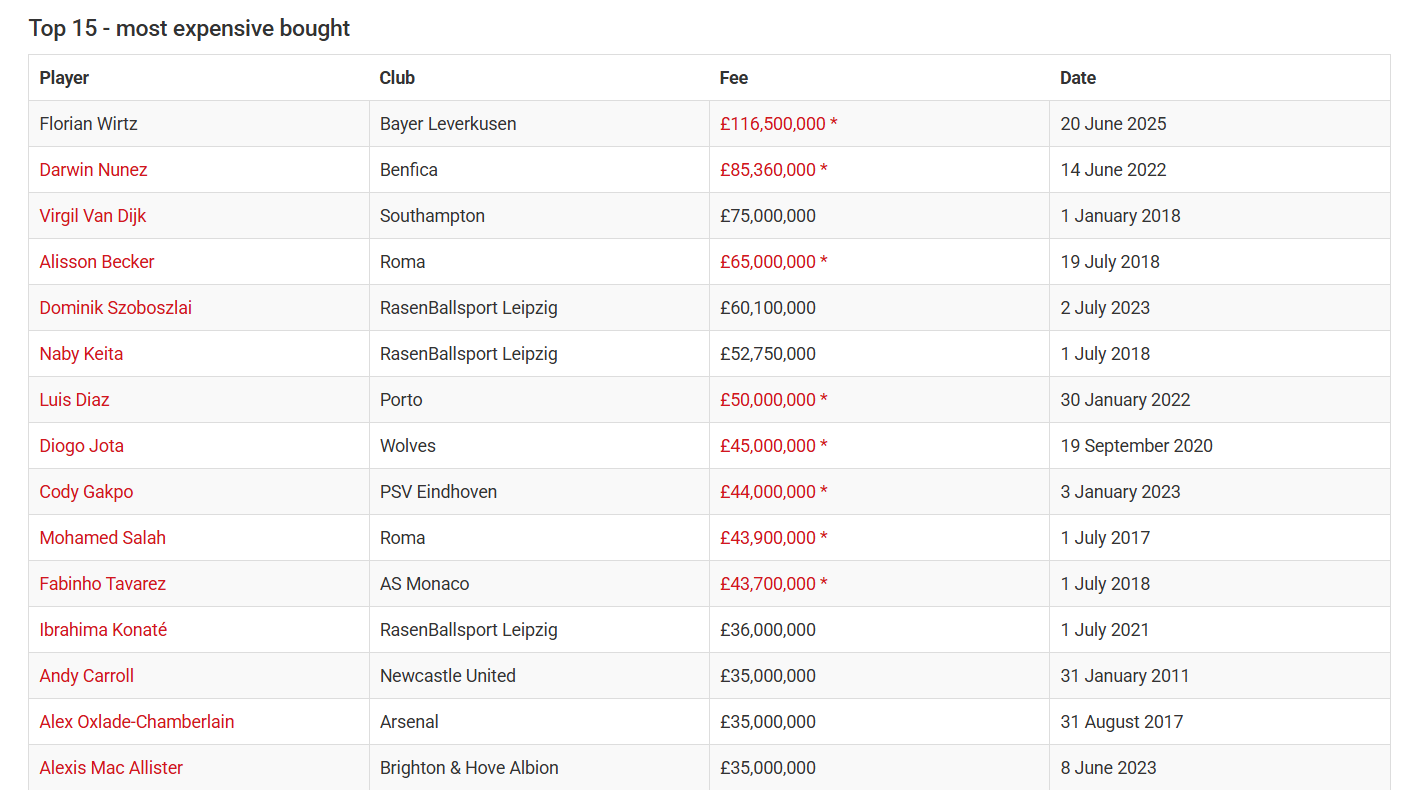The width and height of the screenshot is (1420, 790).
Task: Click the £44,000,000 fee link
Action: coord(774,492)
